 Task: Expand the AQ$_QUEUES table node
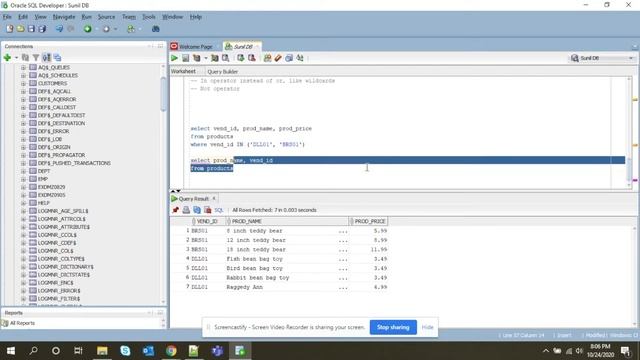23,67
